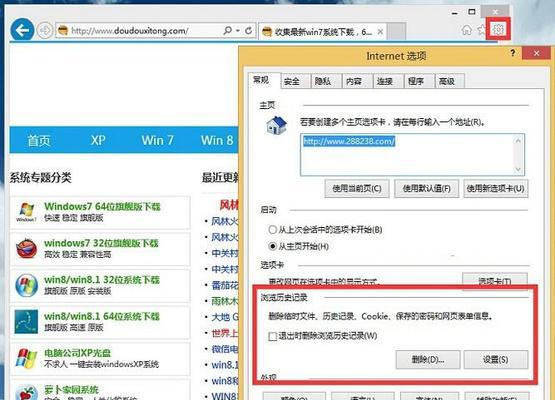The image size is (555, 400).
Task: Click the homepage box scroll down arrow
Action: pyautogui.click(x=518, y=169)
